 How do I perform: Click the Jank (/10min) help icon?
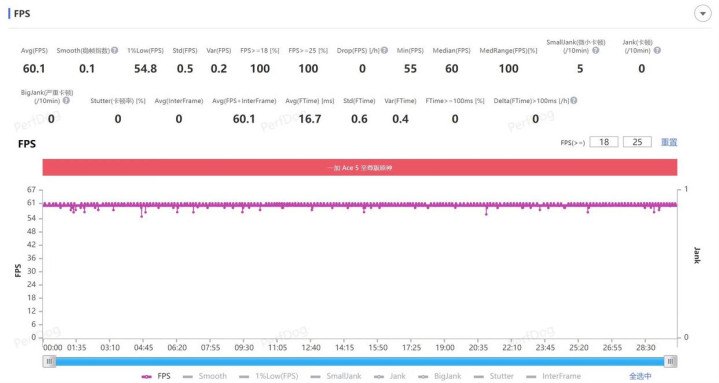(x=657, y=50)
